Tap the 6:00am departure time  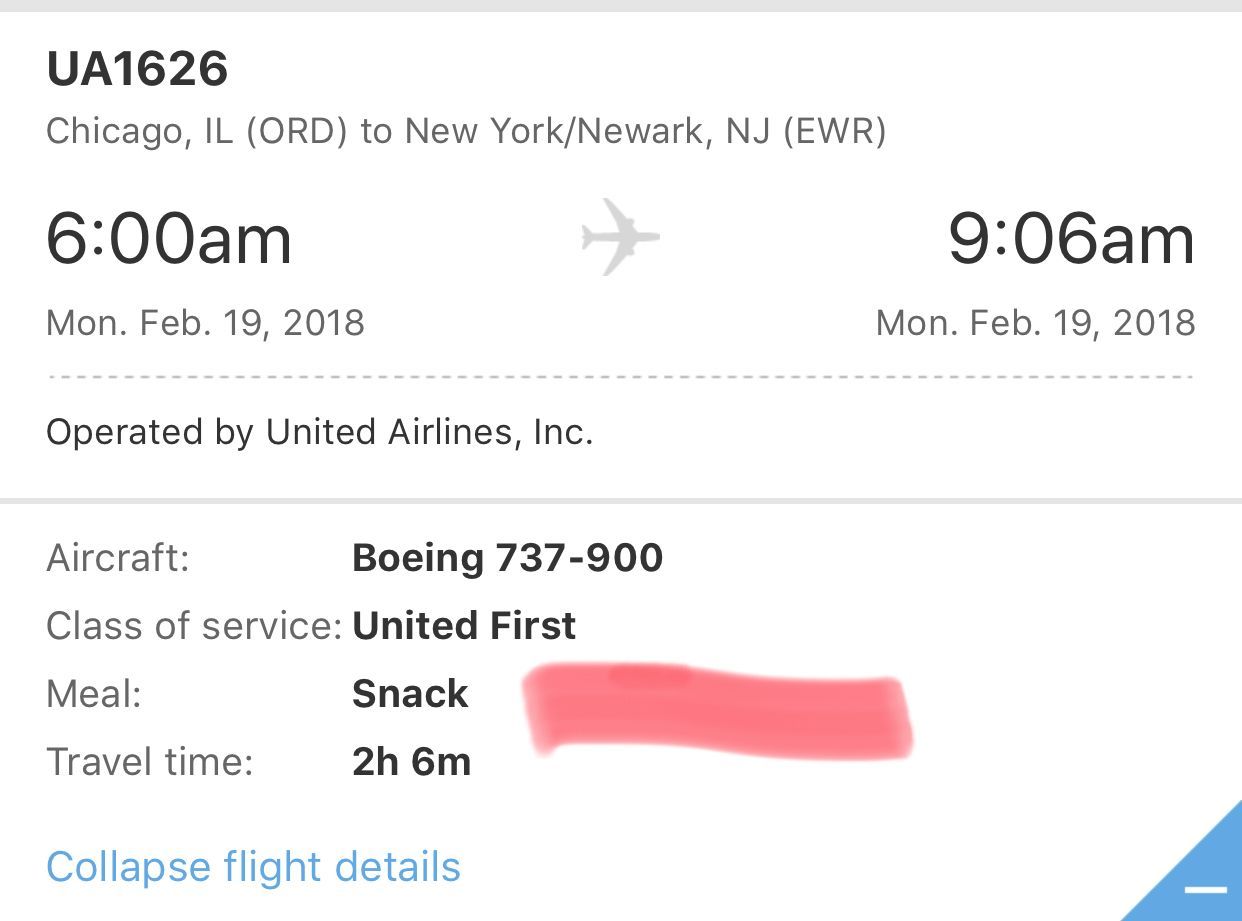click(169, 240)
